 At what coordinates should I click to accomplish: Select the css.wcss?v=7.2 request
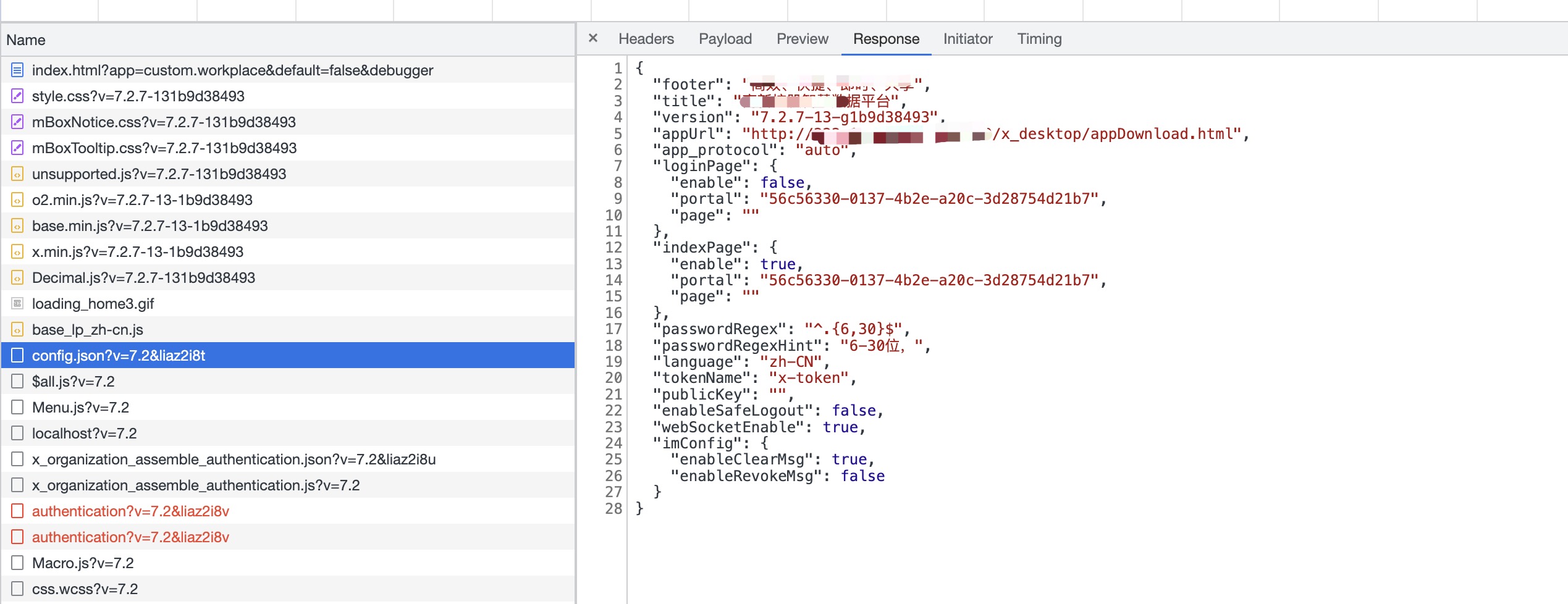coord(85,589)
